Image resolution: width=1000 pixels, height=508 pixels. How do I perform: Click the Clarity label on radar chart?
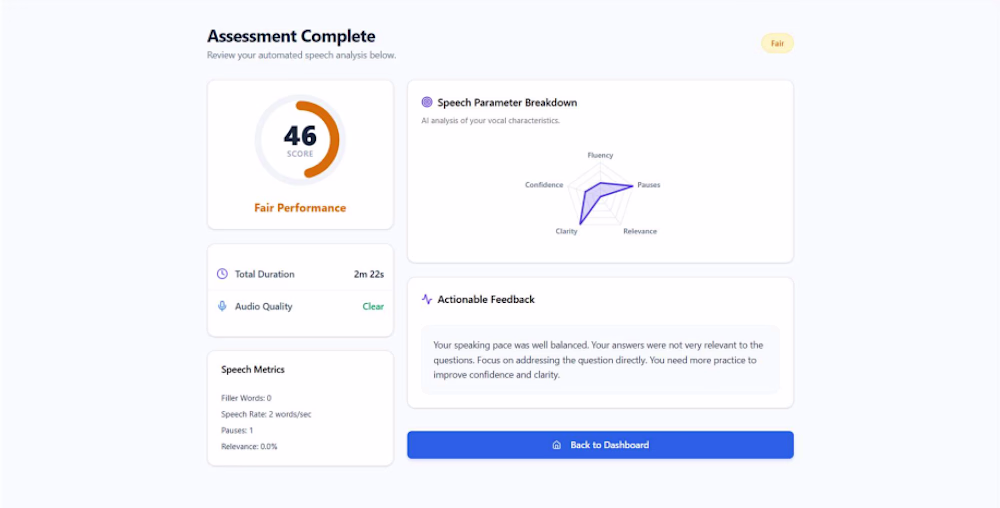coord(566,231)
